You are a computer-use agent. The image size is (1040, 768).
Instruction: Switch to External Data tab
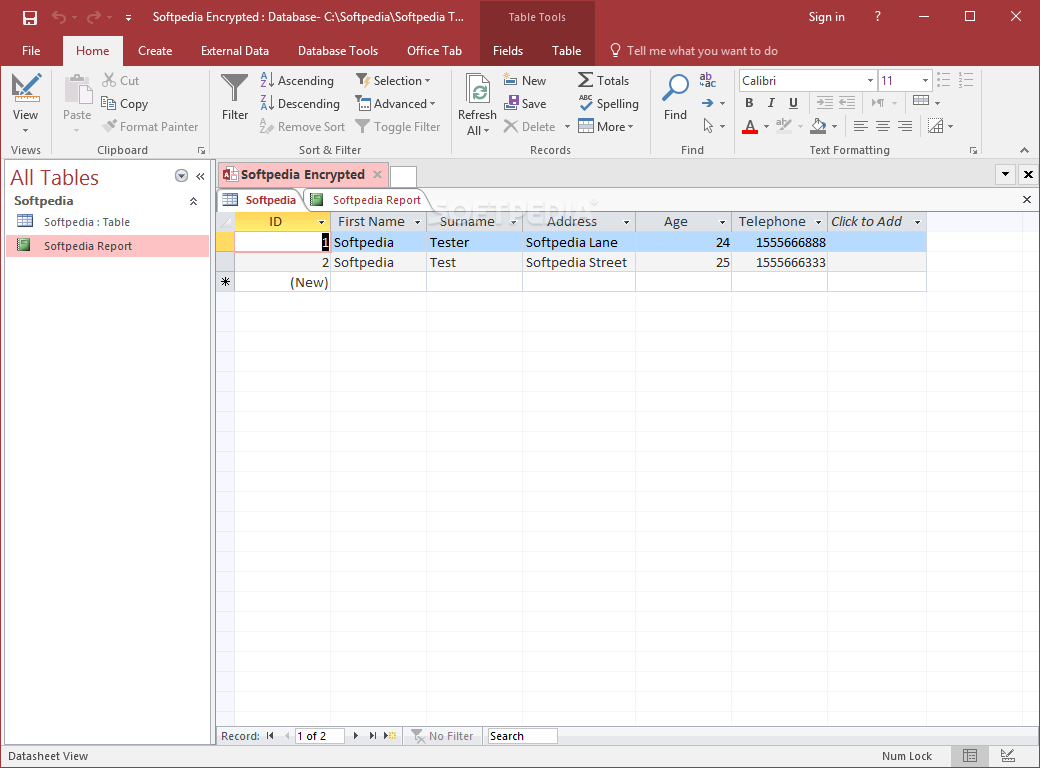[235, 51]
